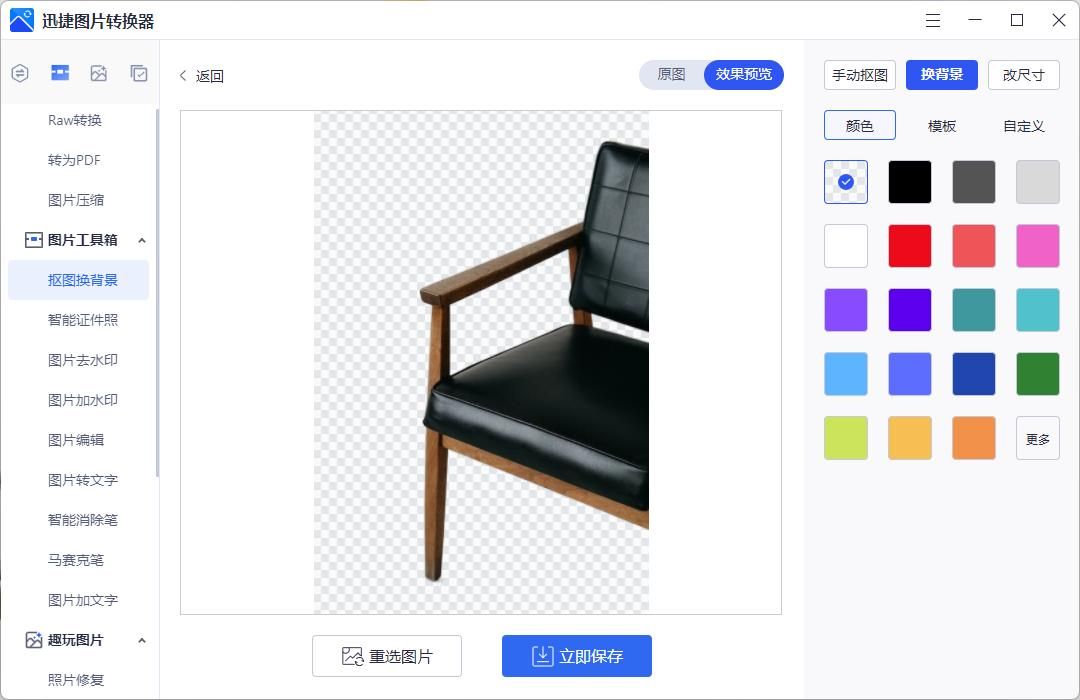
Task: Open the 改尺寸 tab
Action: click(1024, 75)
